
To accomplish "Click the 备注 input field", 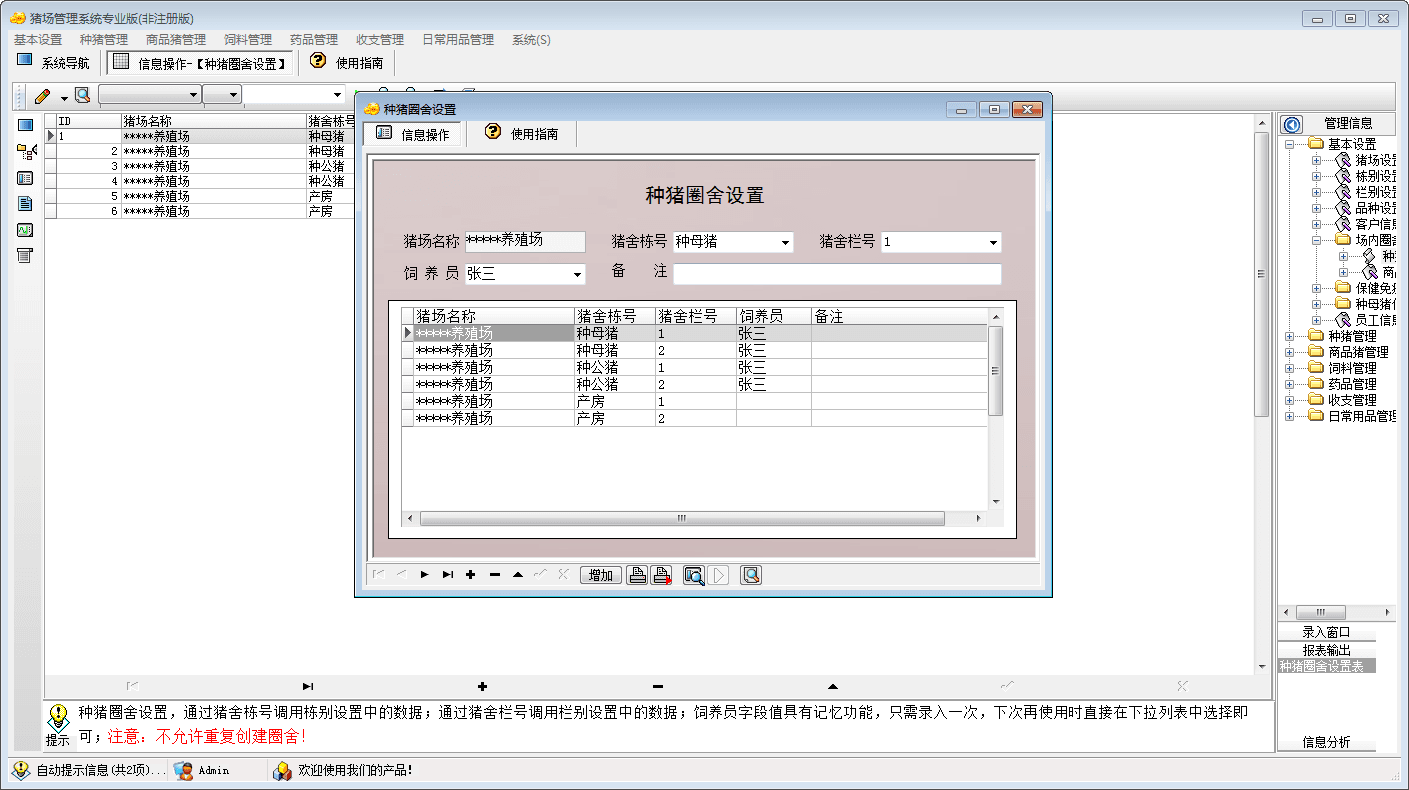I will click(x=836, y=274).
